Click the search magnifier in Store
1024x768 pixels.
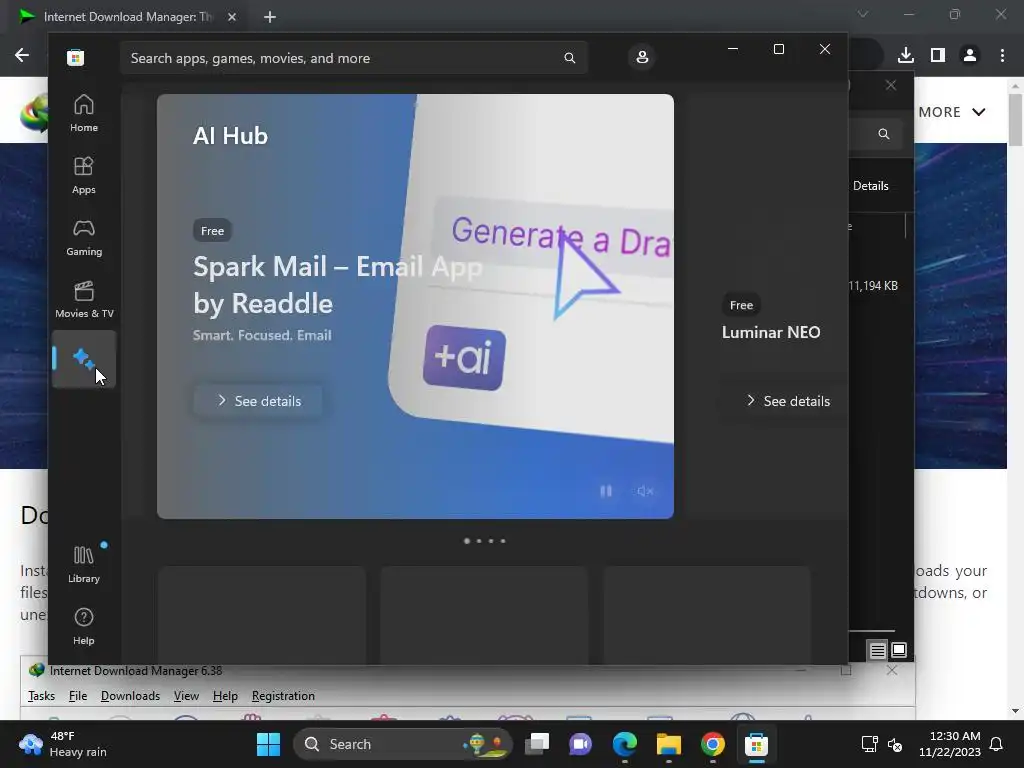(x=569, y=58)
